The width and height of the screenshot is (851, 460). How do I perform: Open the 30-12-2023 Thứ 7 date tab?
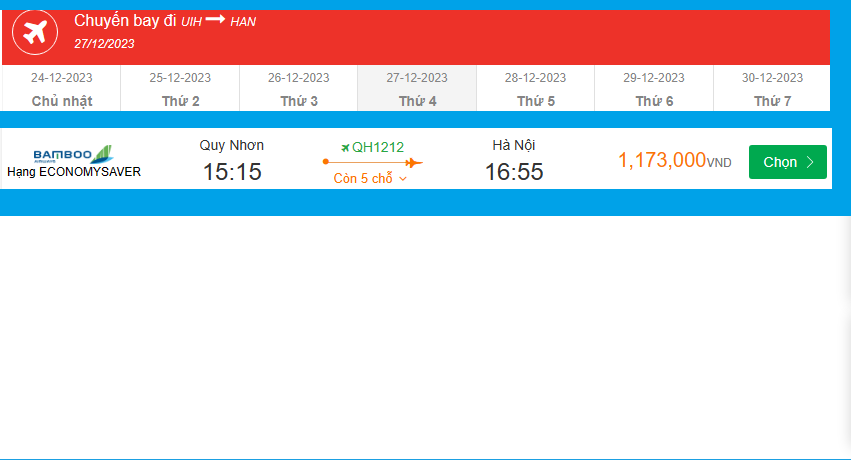click(772, 89)
